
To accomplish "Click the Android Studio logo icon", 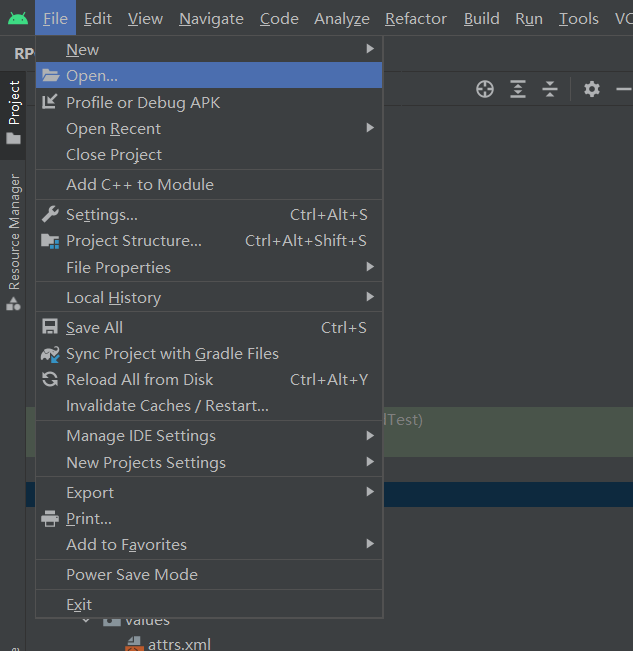I will (x=18, y=19).
